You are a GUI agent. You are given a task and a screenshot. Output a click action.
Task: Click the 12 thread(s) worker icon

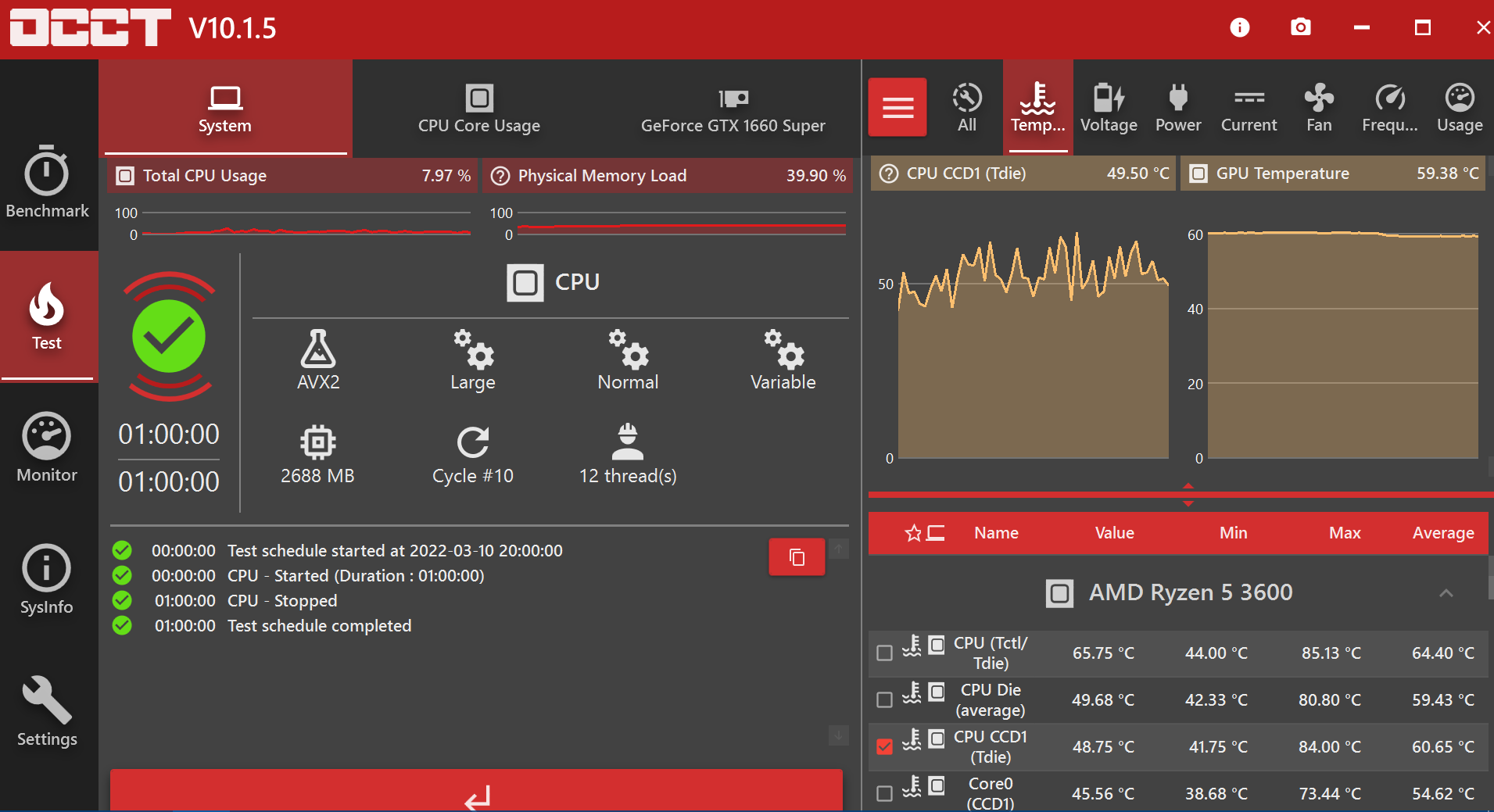click(x=628, y=442)
